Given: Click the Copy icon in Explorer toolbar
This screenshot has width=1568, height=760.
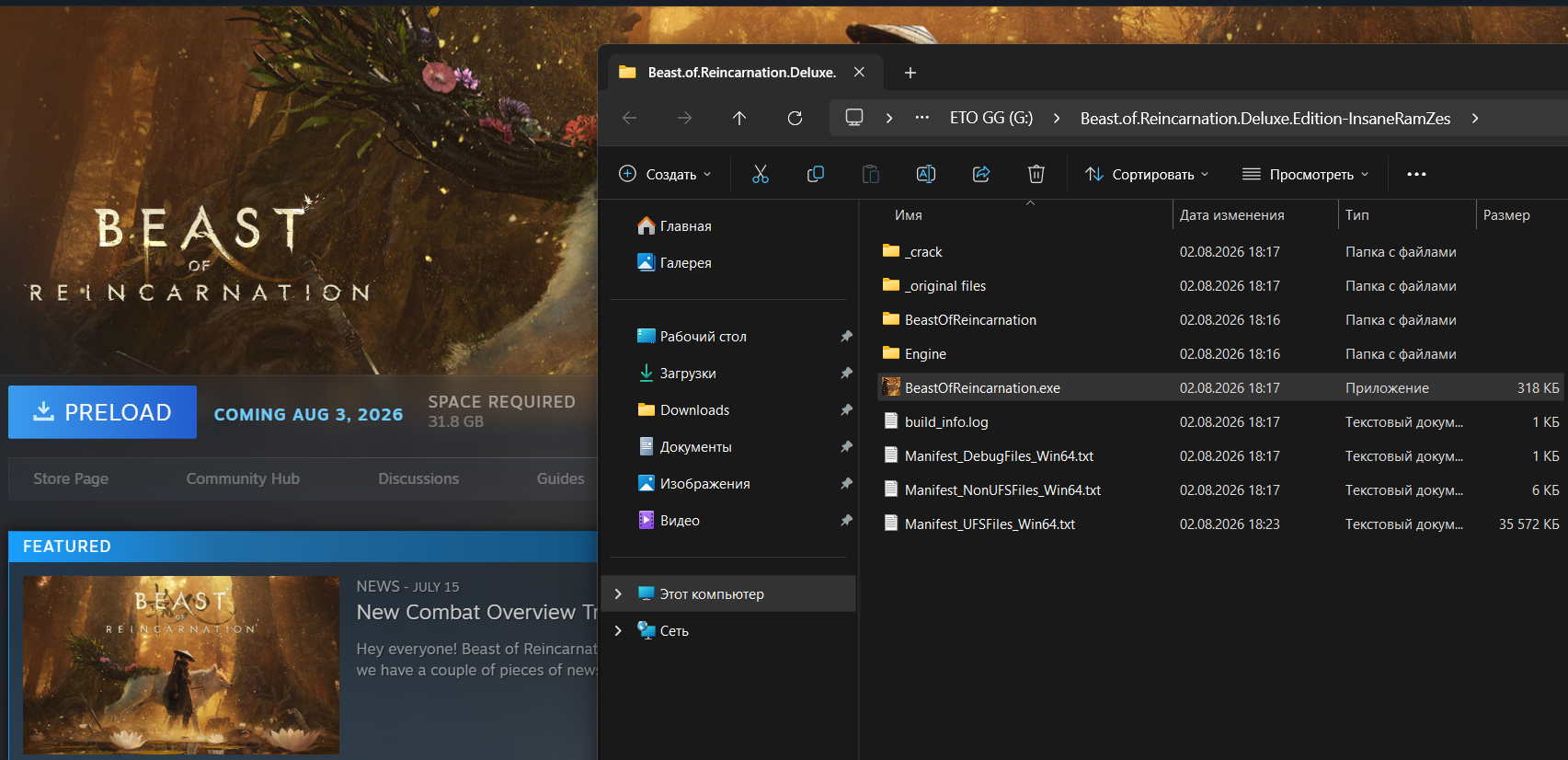Looking at the screenshot, I should click(x=815, y=174).
